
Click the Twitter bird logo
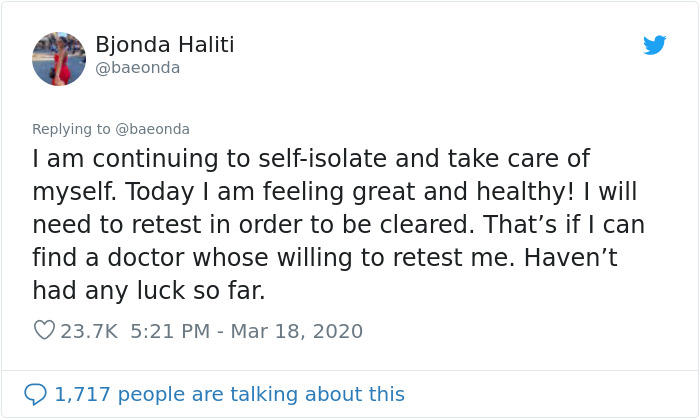[654, 45]
